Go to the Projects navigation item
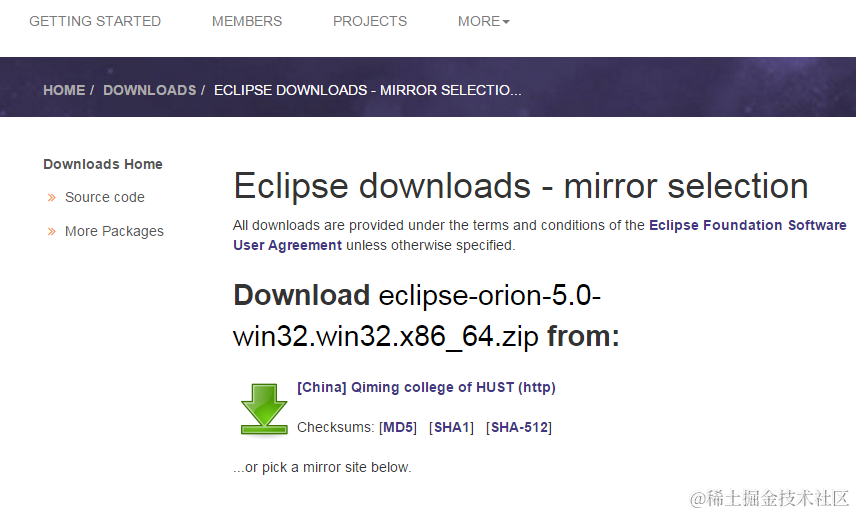Viewport: 856px width, 515px height. tap(370, 21)
